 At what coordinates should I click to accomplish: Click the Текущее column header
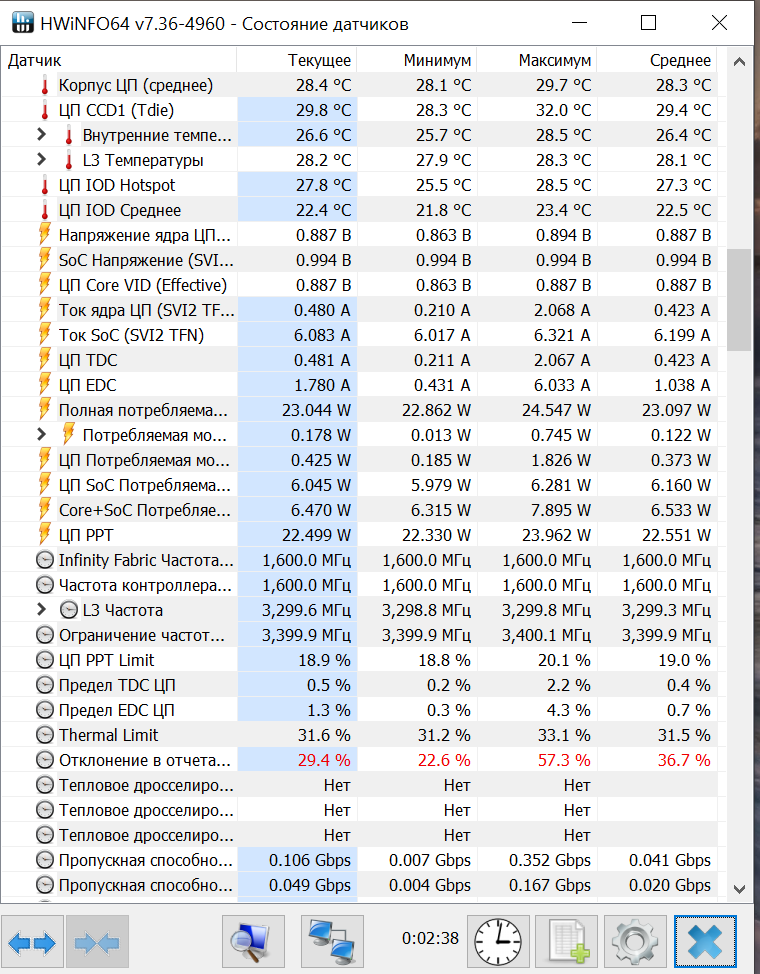(x=319, y=60)
